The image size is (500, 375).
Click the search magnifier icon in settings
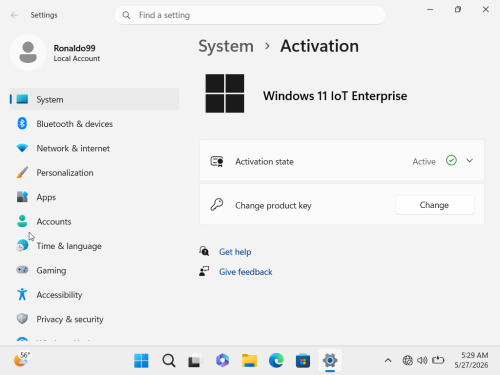click(126, 15)
